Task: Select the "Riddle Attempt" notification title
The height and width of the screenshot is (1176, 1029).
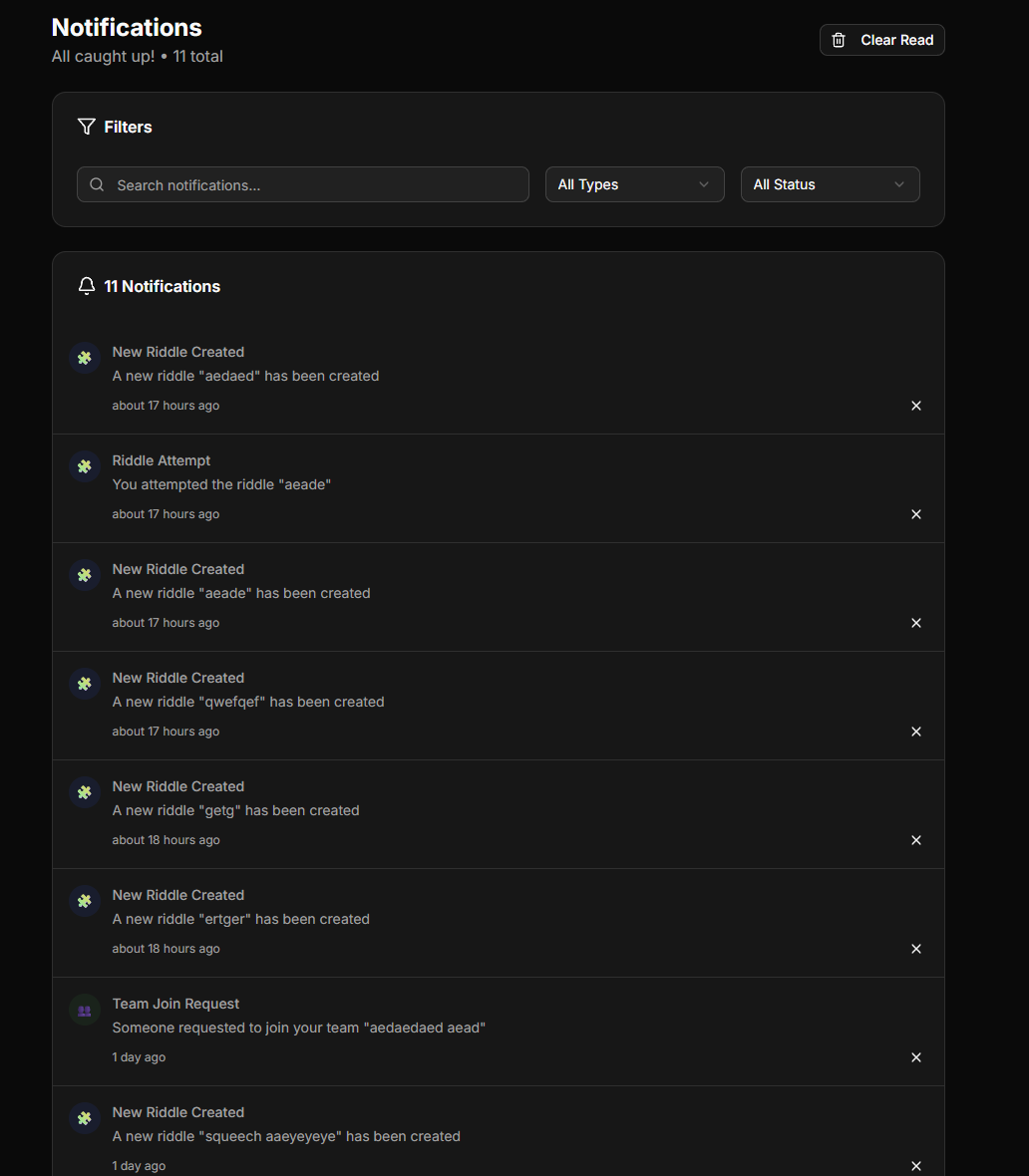Action: 161,460
